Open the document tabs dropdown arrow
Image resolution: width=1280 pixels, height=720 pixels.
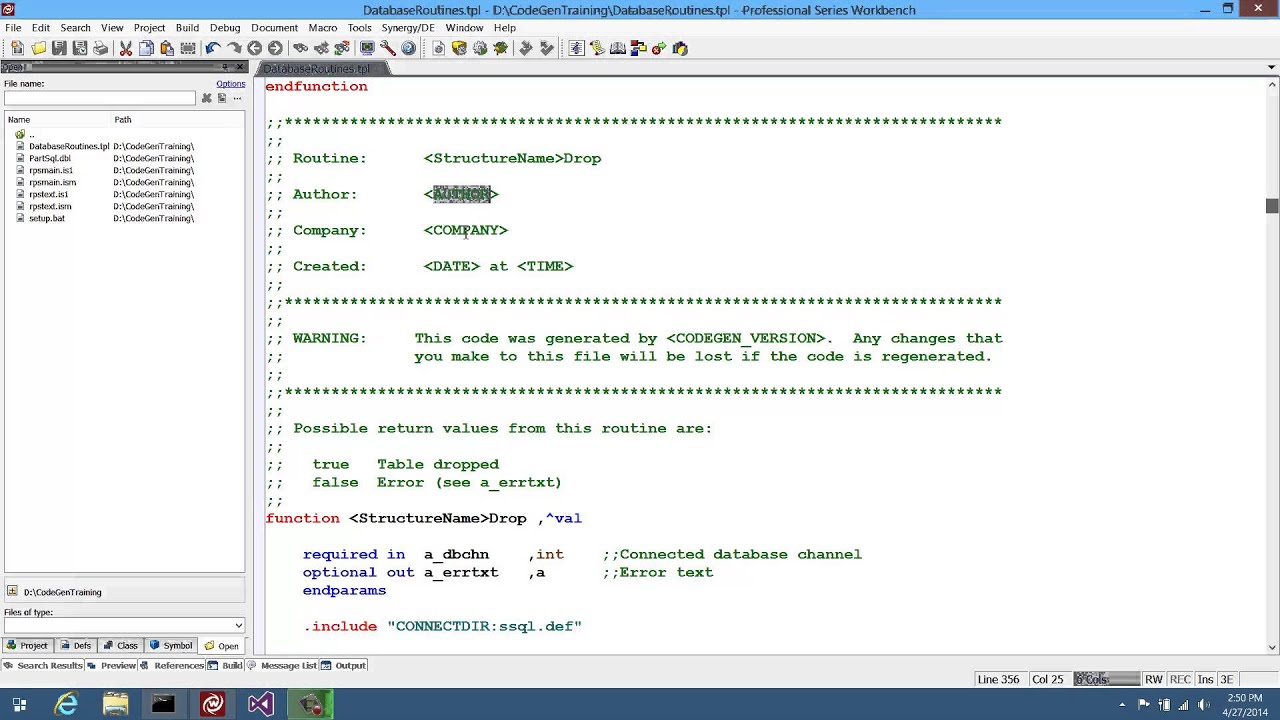[1271, 68]
